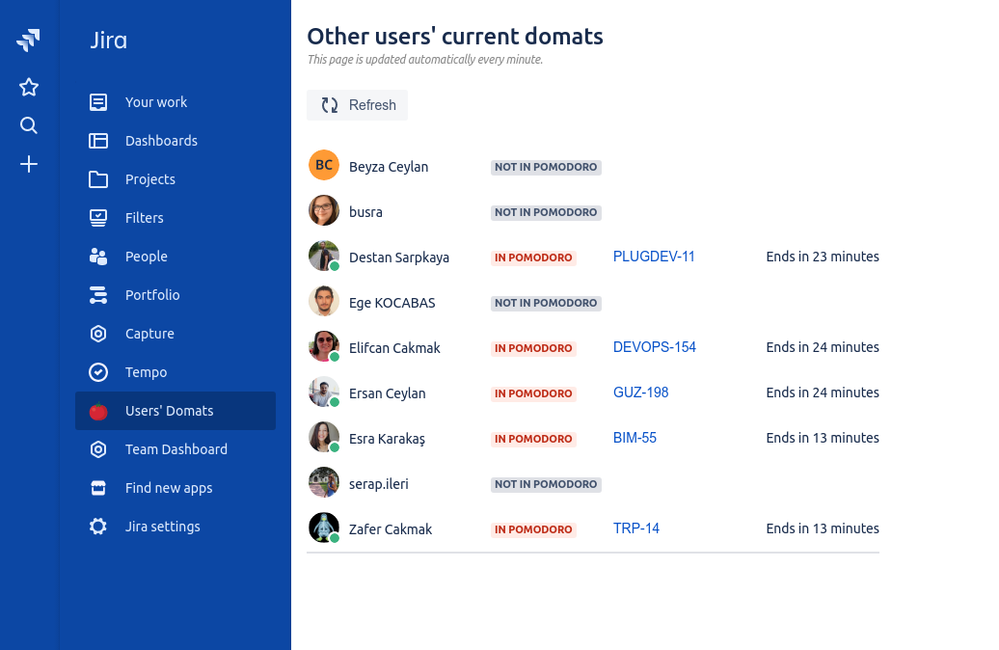Select Find new apps in sidebar
This screenshot has width=999, height=650.
[175, 488]
